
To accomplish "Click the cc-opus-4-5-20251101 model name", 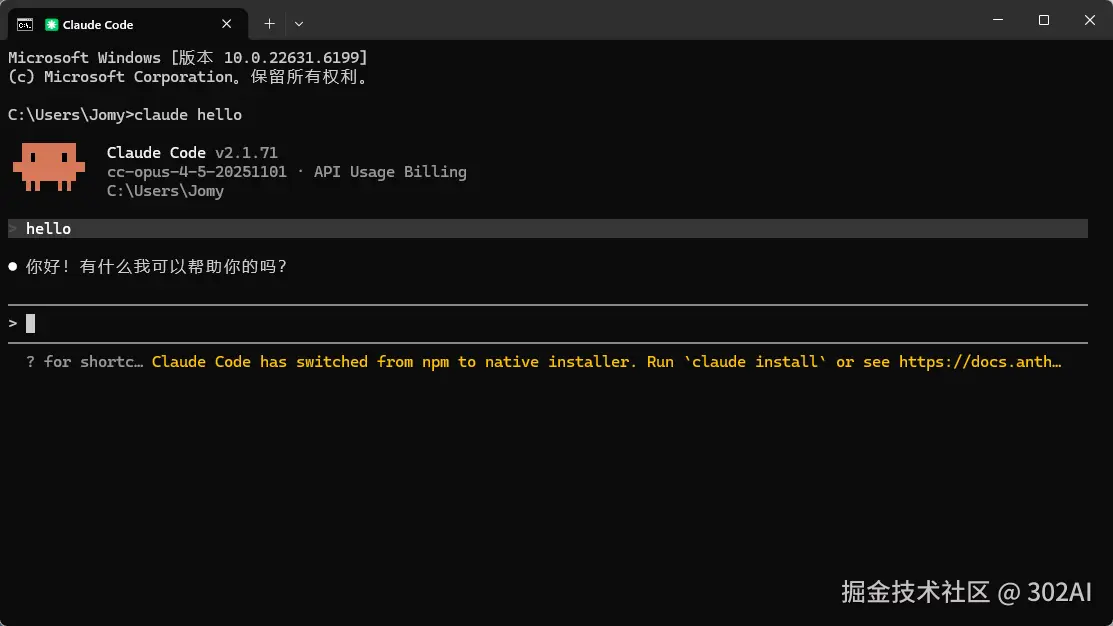I will (197, 172).
